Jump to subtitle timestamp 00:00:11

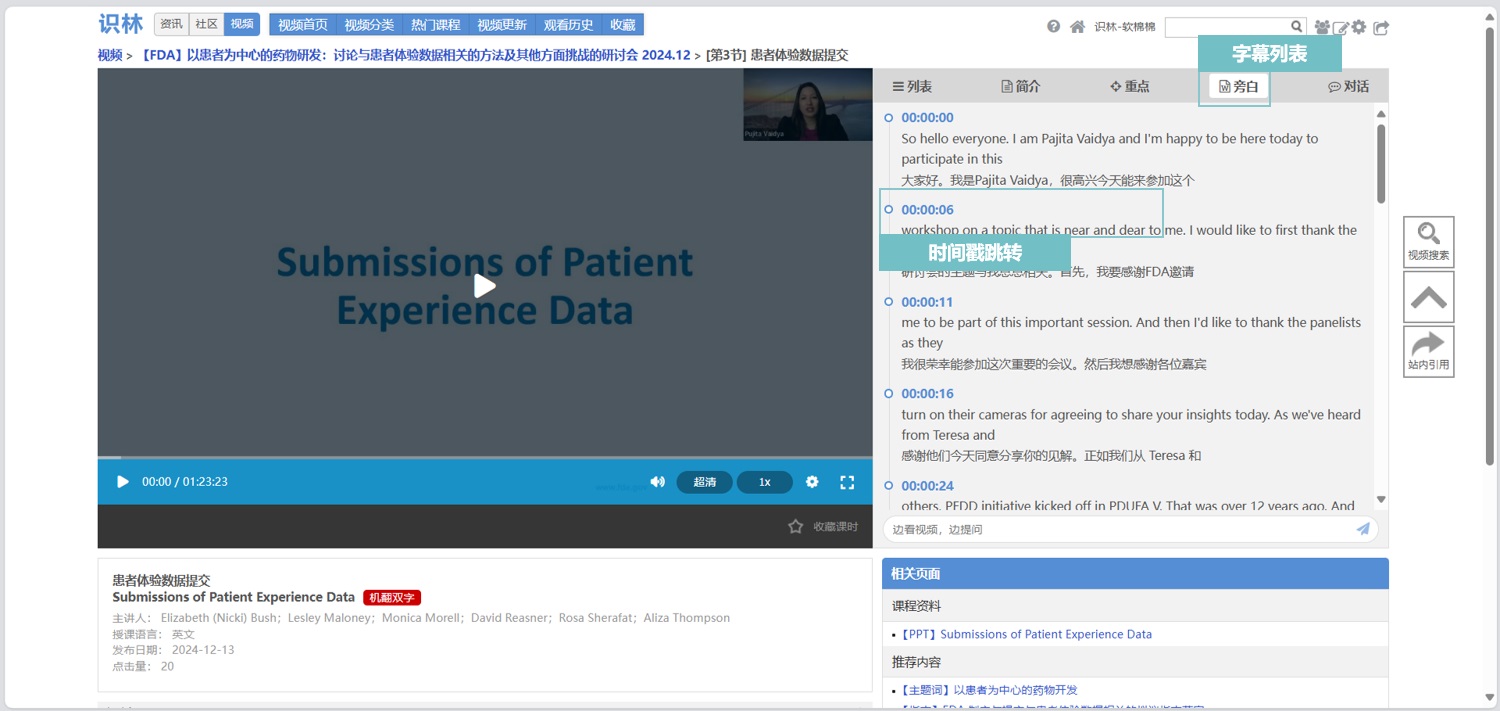[927, 302]
